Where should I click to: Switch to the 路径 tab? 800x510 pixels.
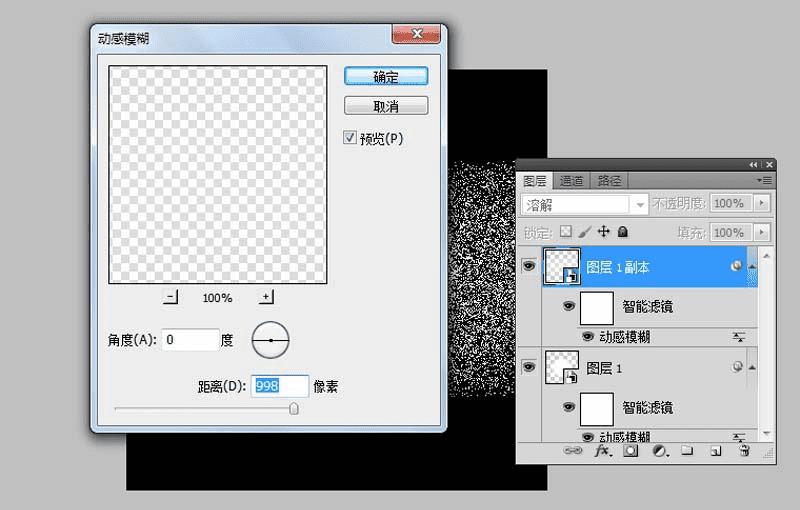[x=609, y=181]
